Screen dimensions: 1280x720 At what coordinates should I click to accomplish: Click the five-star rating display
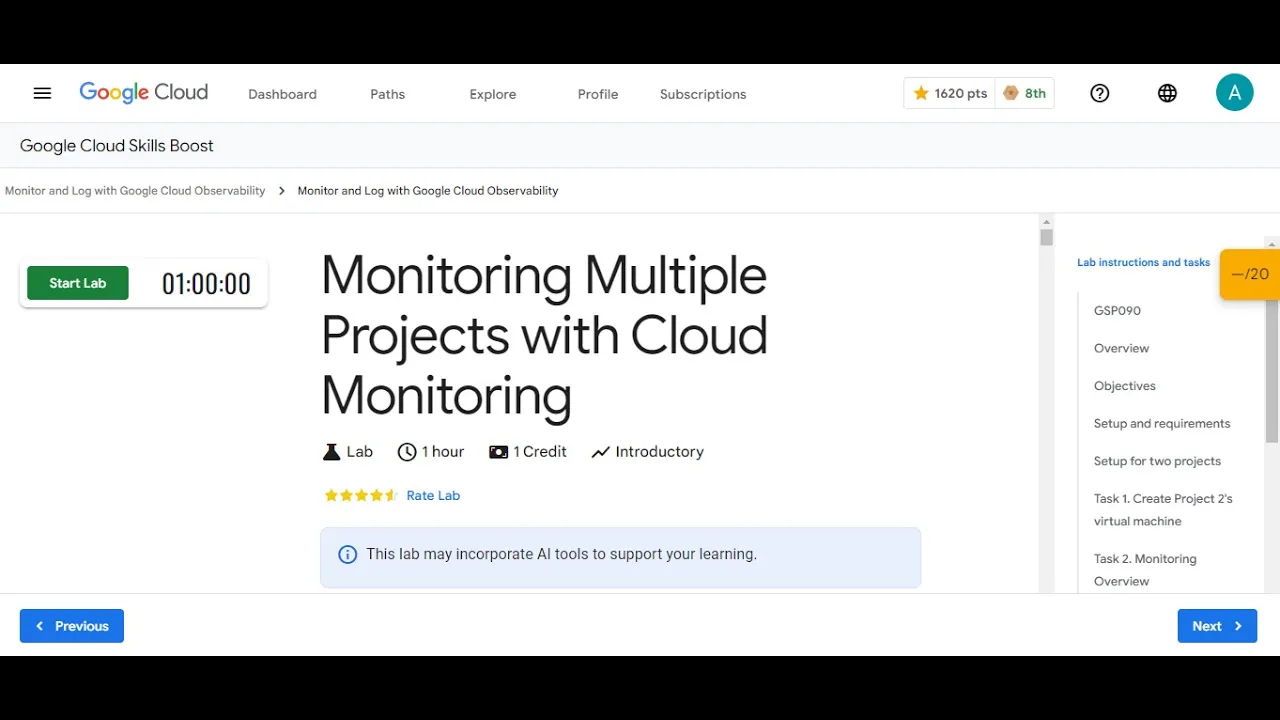click(x=361, y=495)
